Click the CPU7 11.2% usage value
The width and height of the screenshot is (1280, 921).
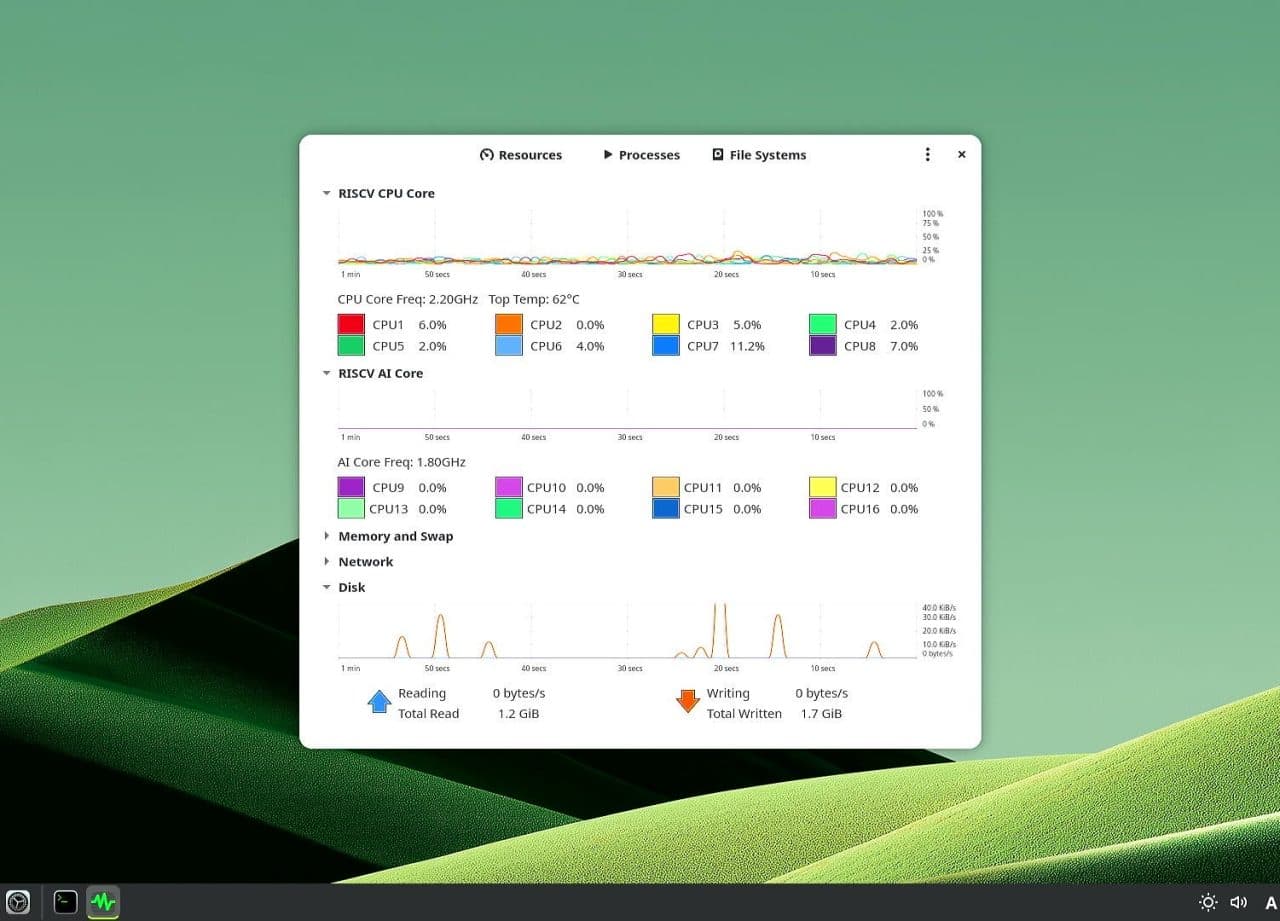747,346
